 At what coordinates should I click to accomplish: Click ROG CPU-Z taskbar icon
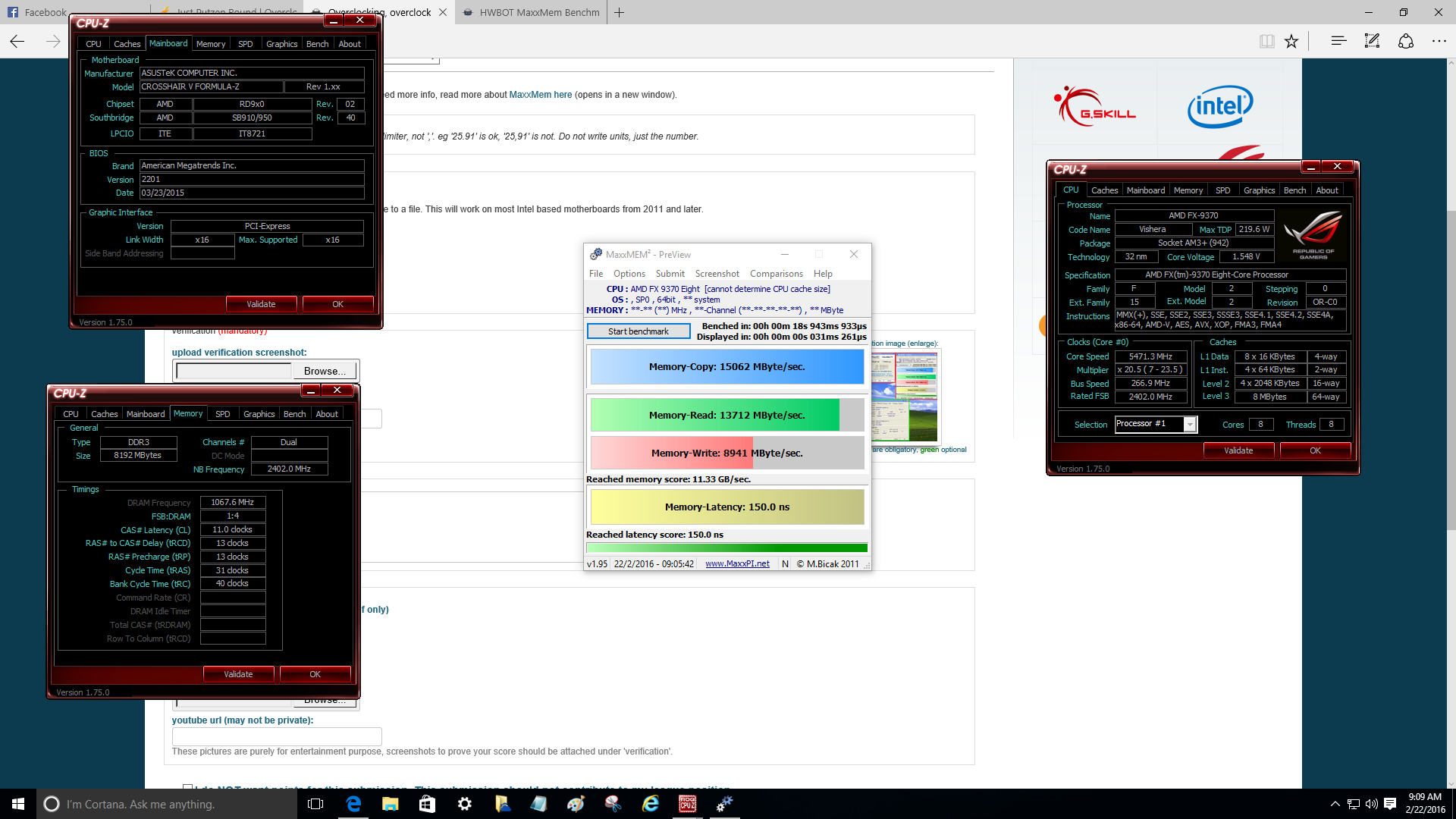tap(687, 804)
